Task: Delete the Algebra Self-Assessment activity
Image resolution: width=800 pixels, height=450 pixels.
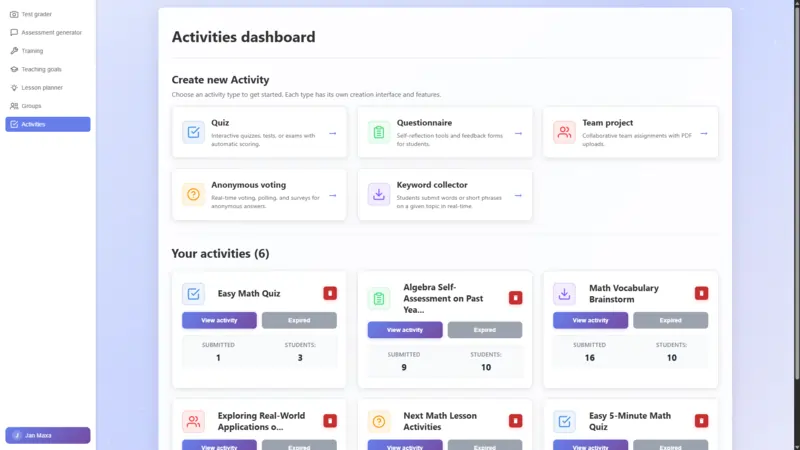Action: pyautogui.click(x=516, y=298)
